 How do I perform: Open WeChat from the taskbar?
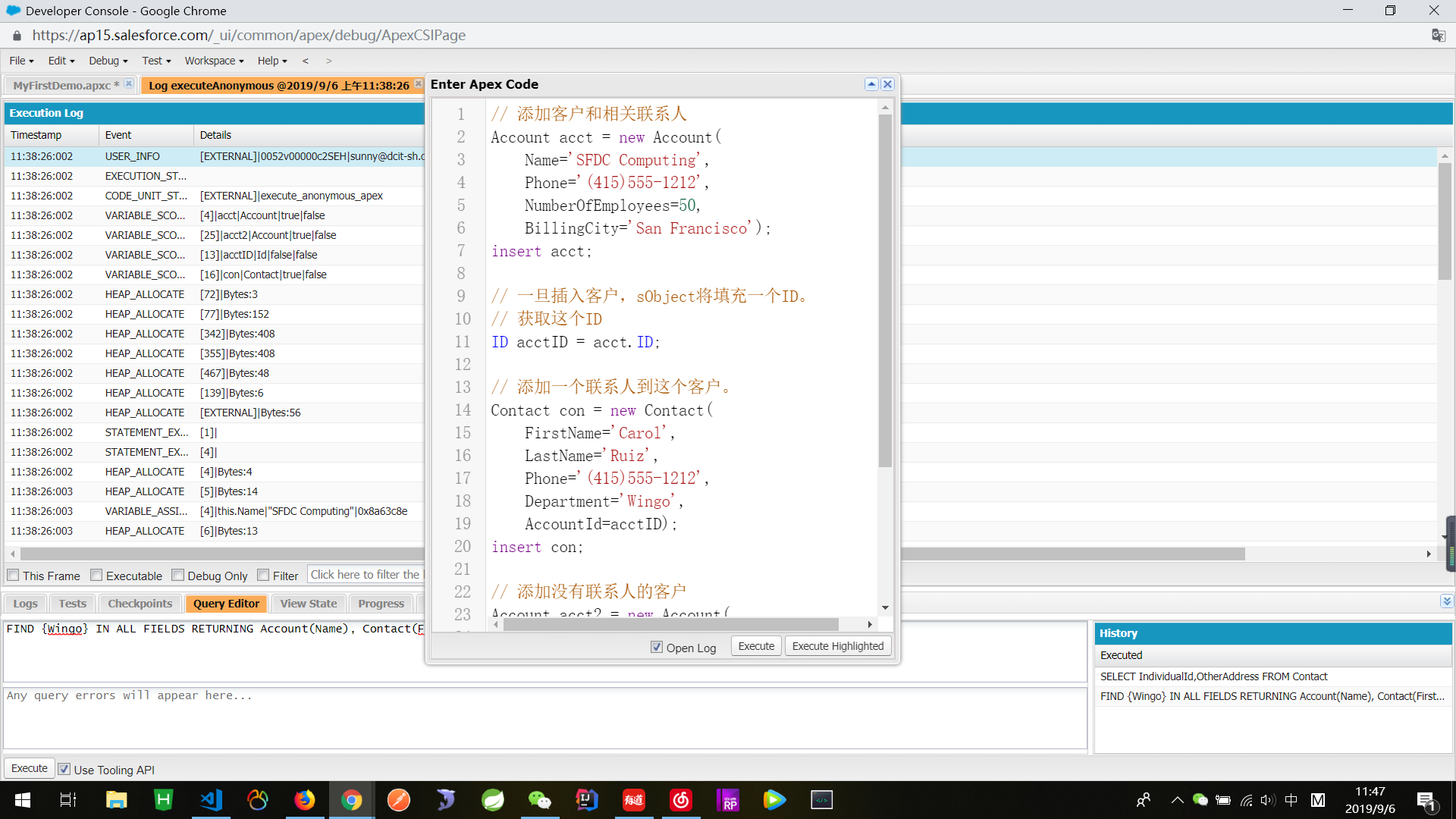point(539,800)
